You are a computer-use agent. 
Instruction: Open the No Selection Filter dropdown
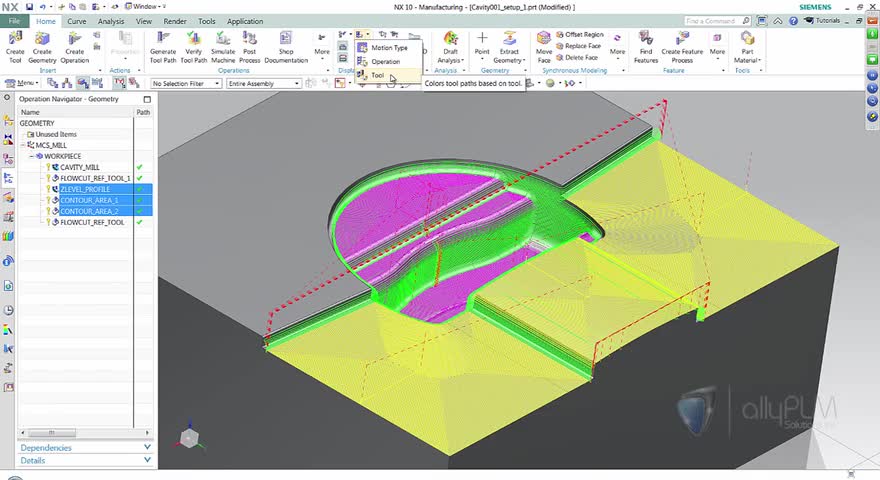[x=186, y=83]
